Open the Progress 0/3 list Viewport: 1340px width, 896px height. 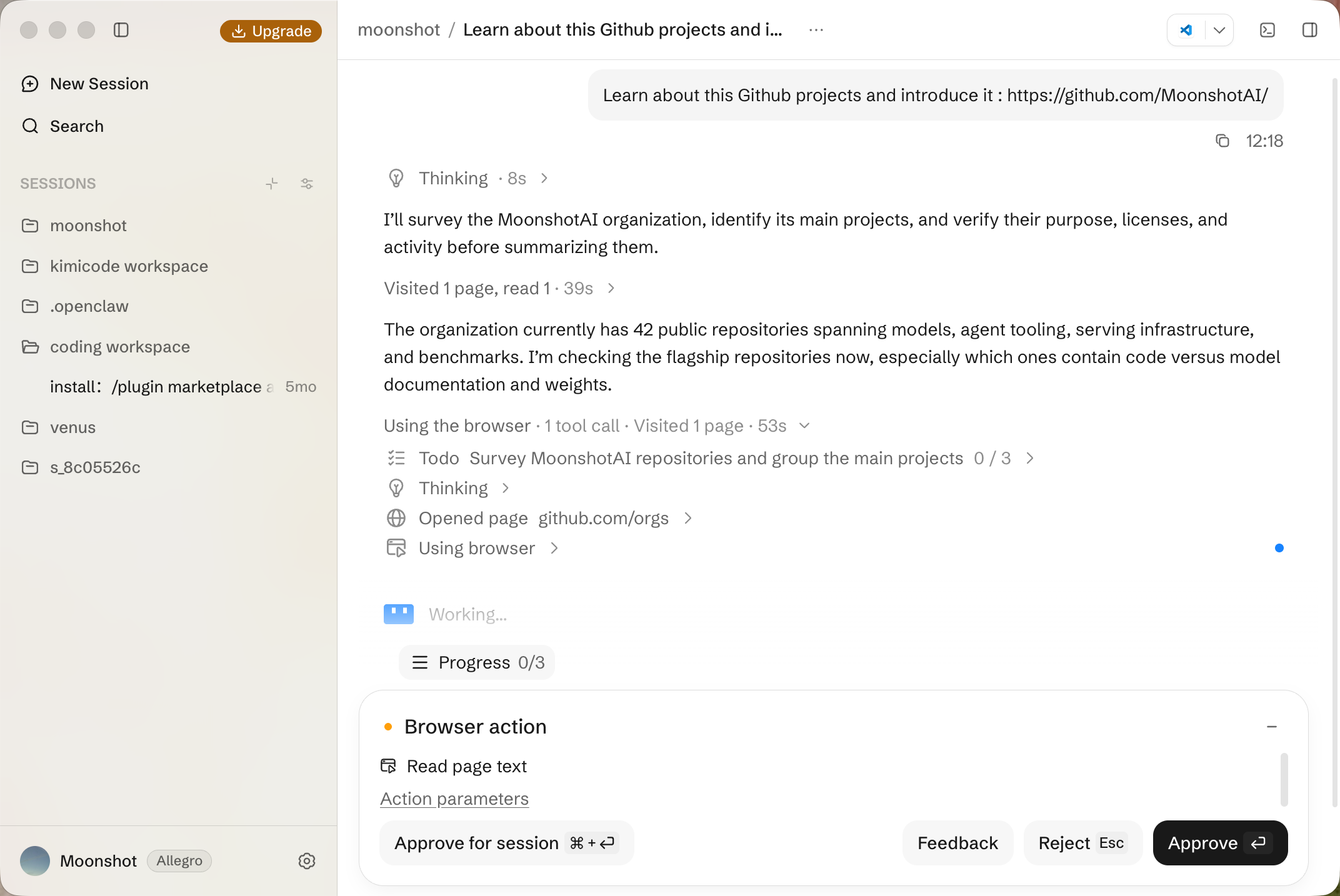[x=477, y=662]
